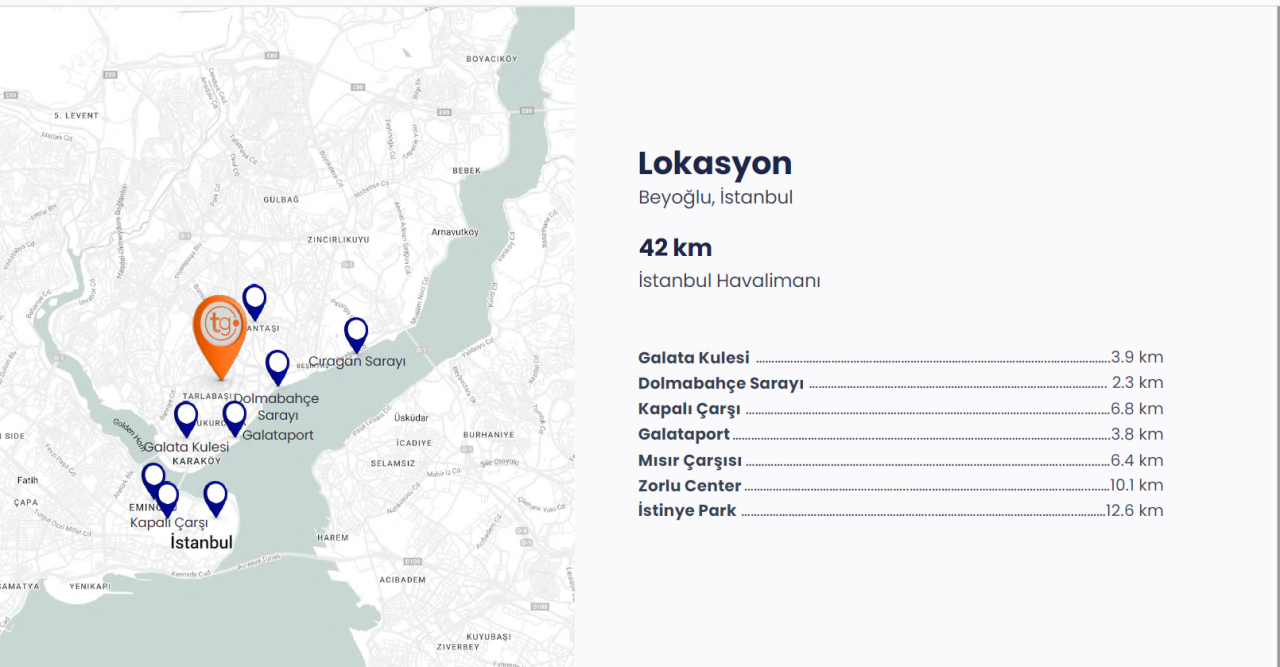Click Kapalı Çarşı entry in distance list
This screenshot has width=1280, height=667.
pyautogui.click(x=689, y=409)
